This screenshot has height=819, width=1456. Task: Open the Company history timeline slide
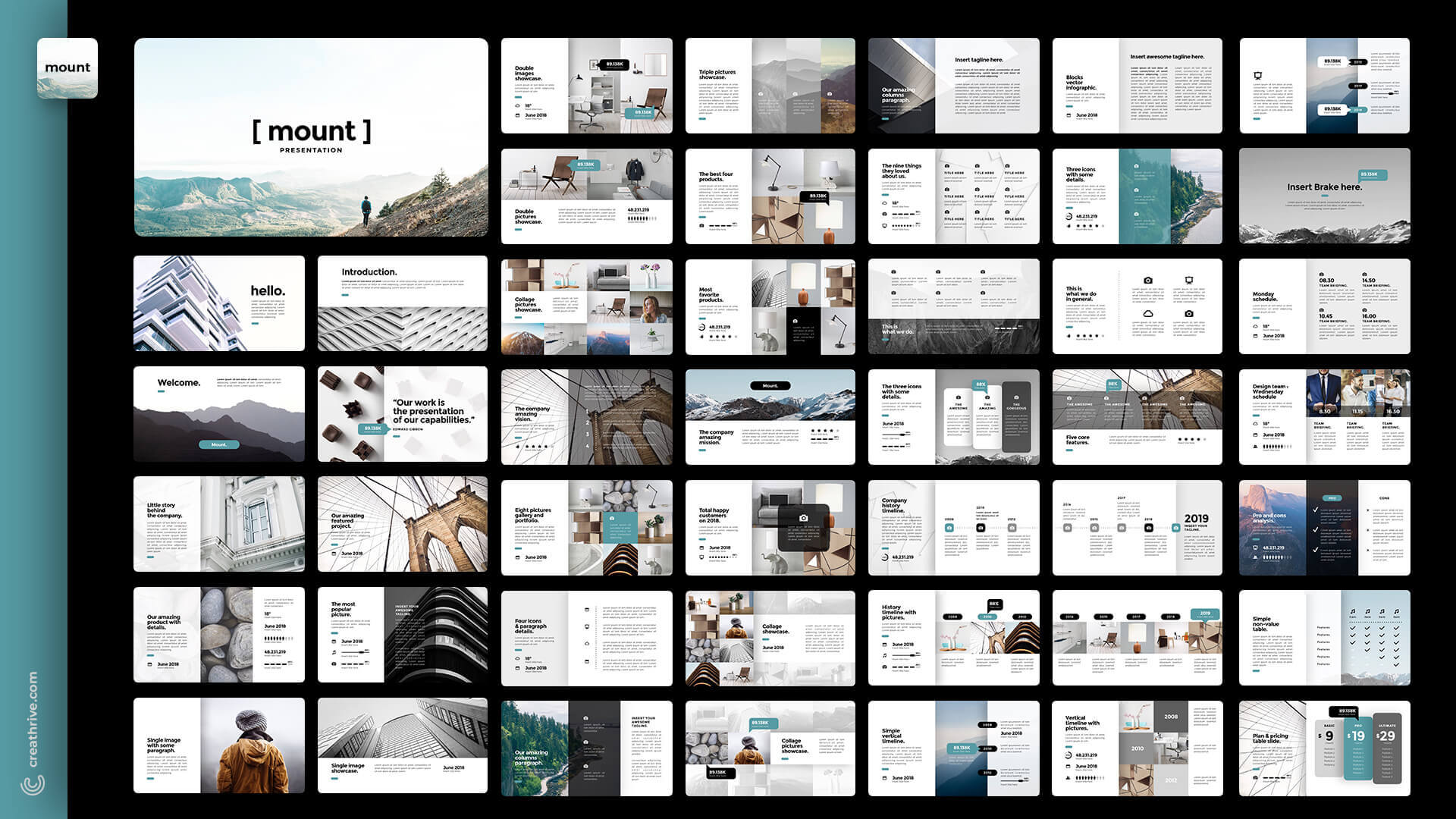(953, 527)
